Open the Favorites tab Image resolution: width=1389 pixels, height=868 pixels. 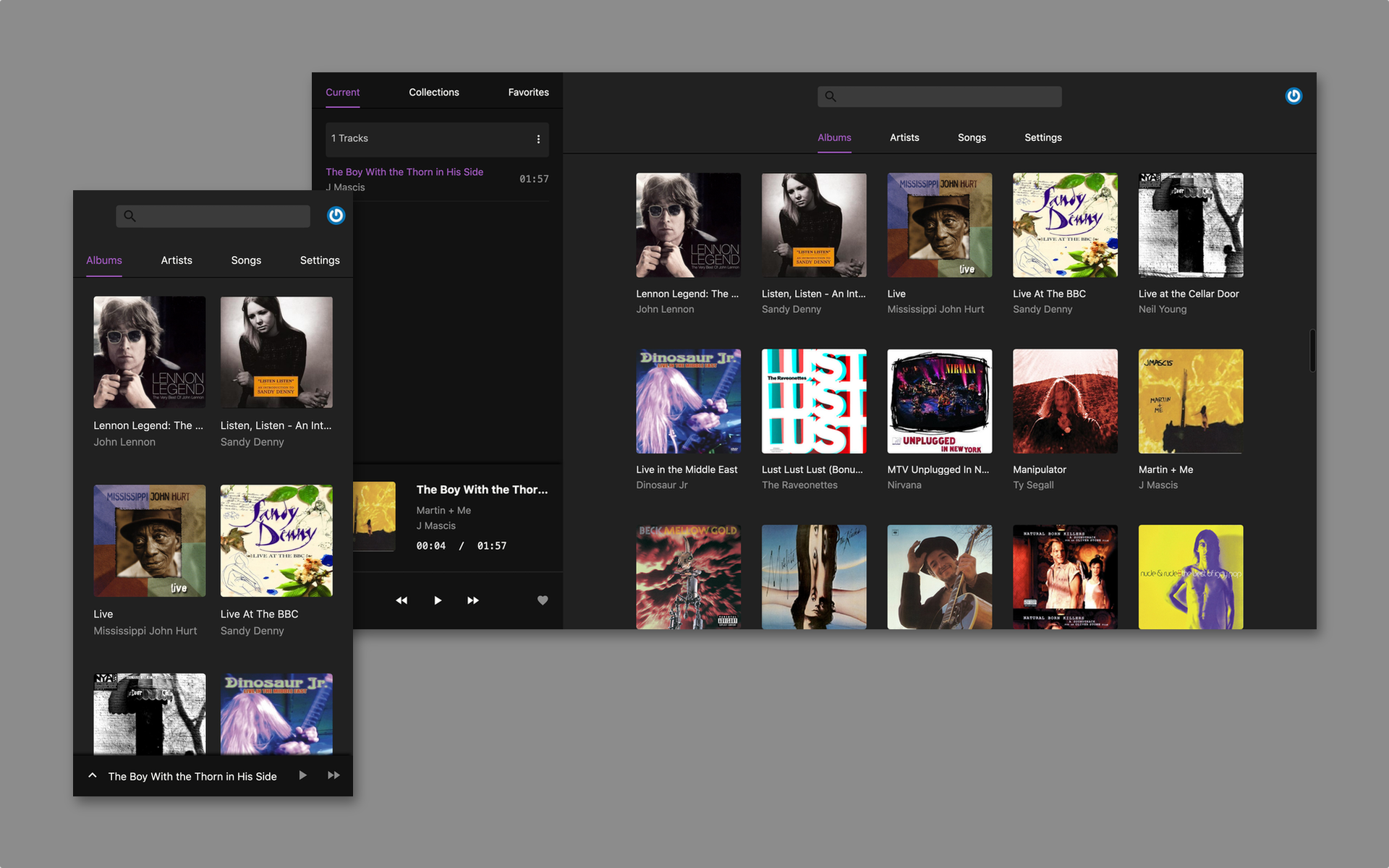528,93
